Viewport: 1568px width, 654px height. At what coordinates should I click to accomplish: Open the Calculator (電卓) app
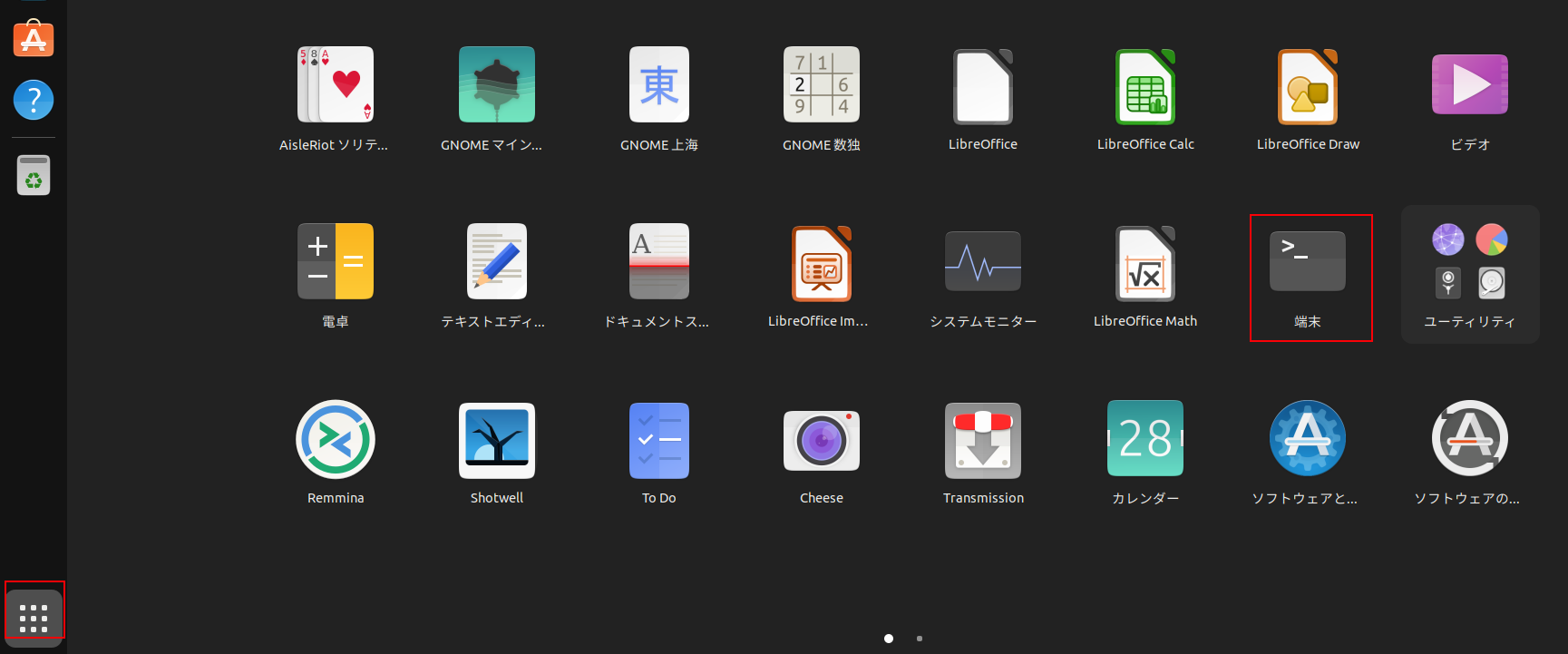tap(336, 261)
